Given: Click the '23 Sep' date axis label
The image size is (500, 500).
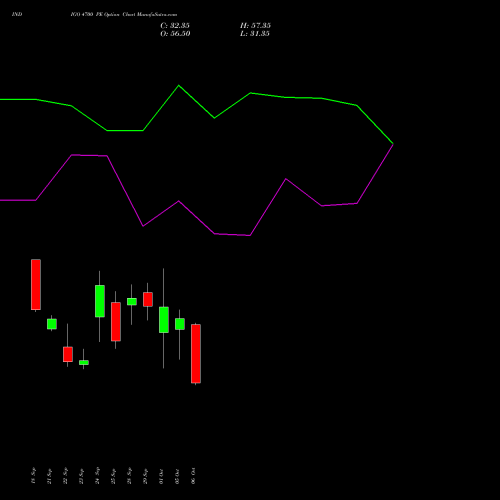Looking at the screenshot, I should pos(81,476).
